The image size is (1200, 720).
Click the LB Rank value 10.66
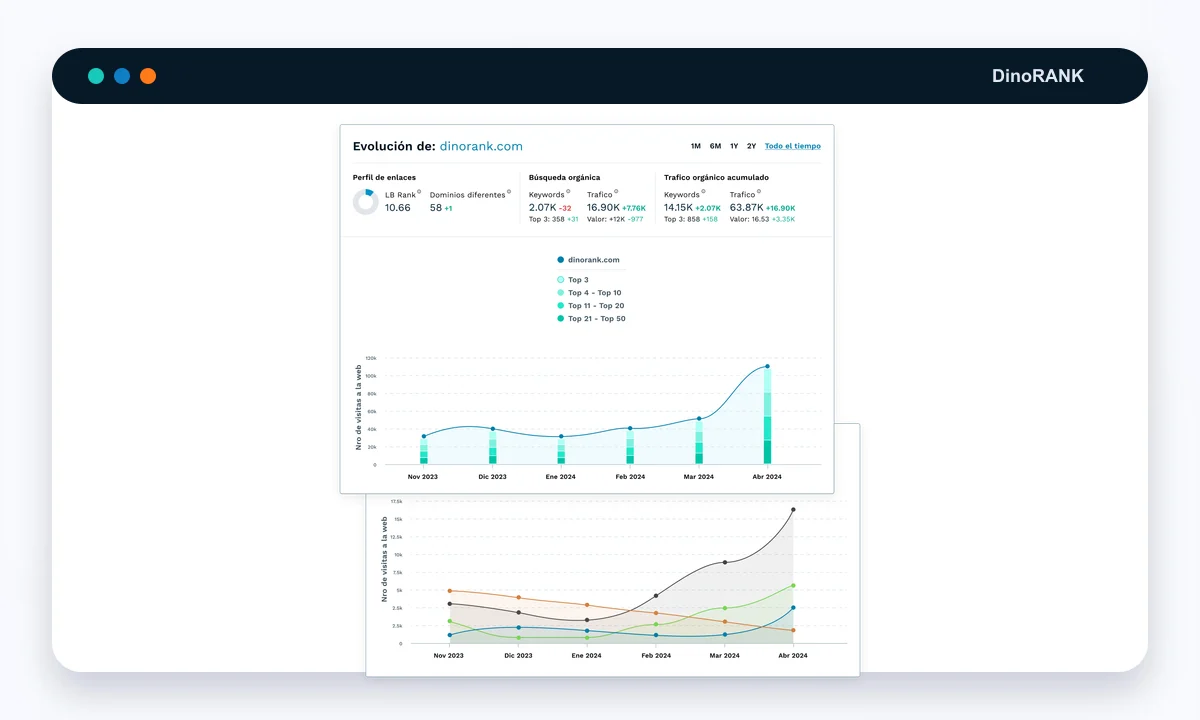[x=398, y=208]
